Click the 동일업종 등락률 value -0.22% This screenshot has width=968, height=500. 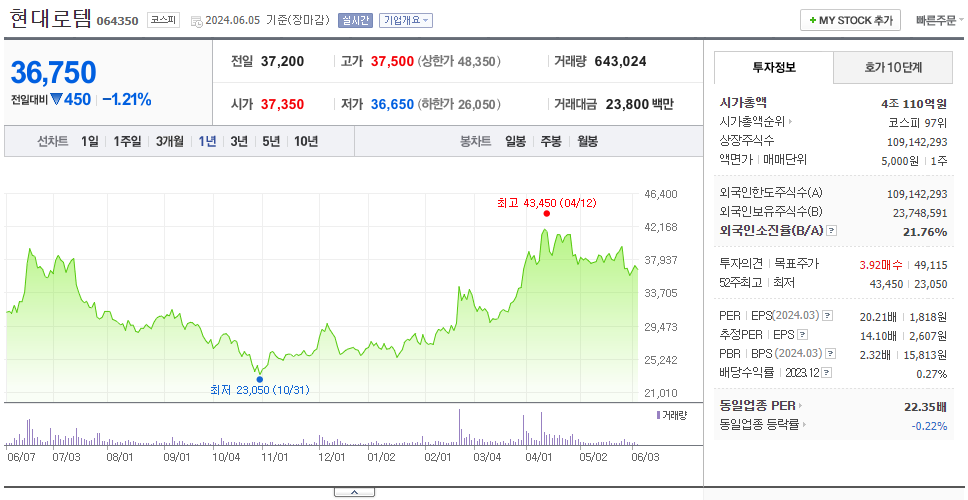point(929,425)
